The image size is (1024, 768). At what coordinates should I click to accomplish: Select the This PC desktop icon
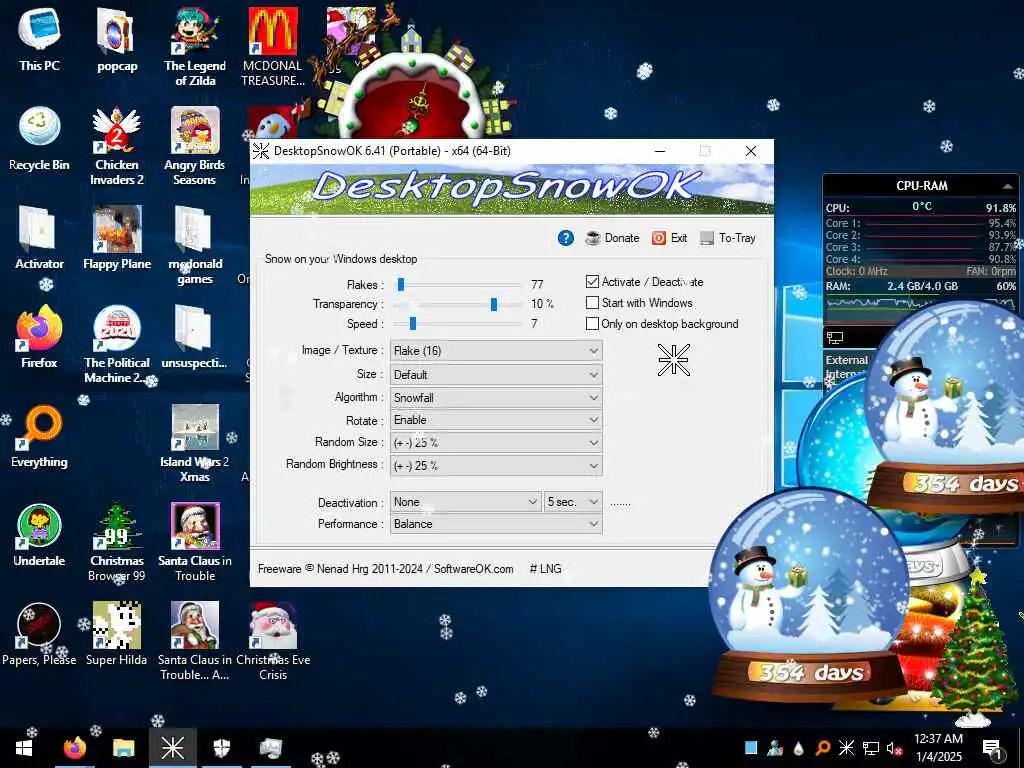pyautogui.click(x=39, y=39)
